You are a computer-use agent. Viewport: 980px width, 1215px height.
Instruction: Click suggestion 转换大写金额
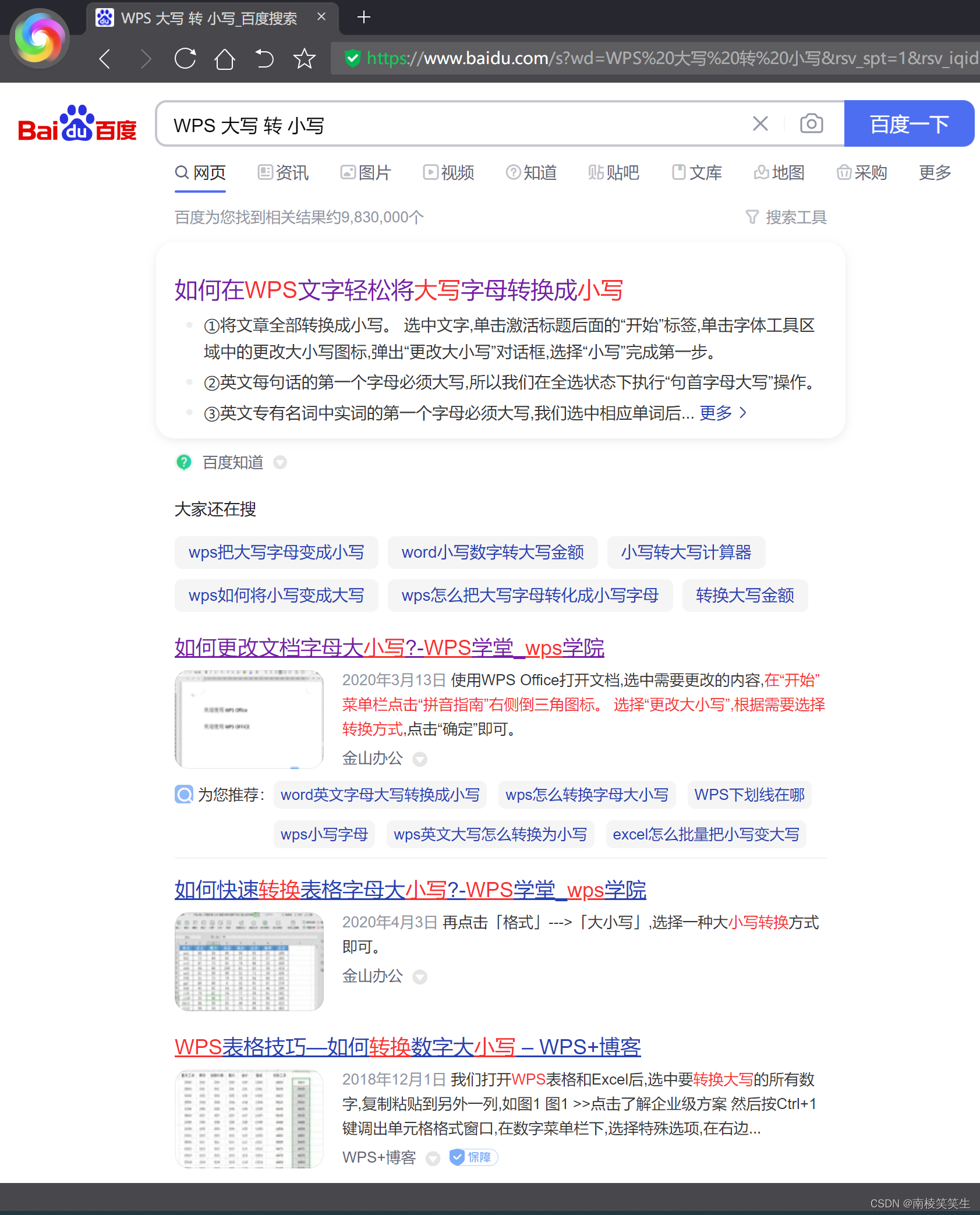pos(745,595)
